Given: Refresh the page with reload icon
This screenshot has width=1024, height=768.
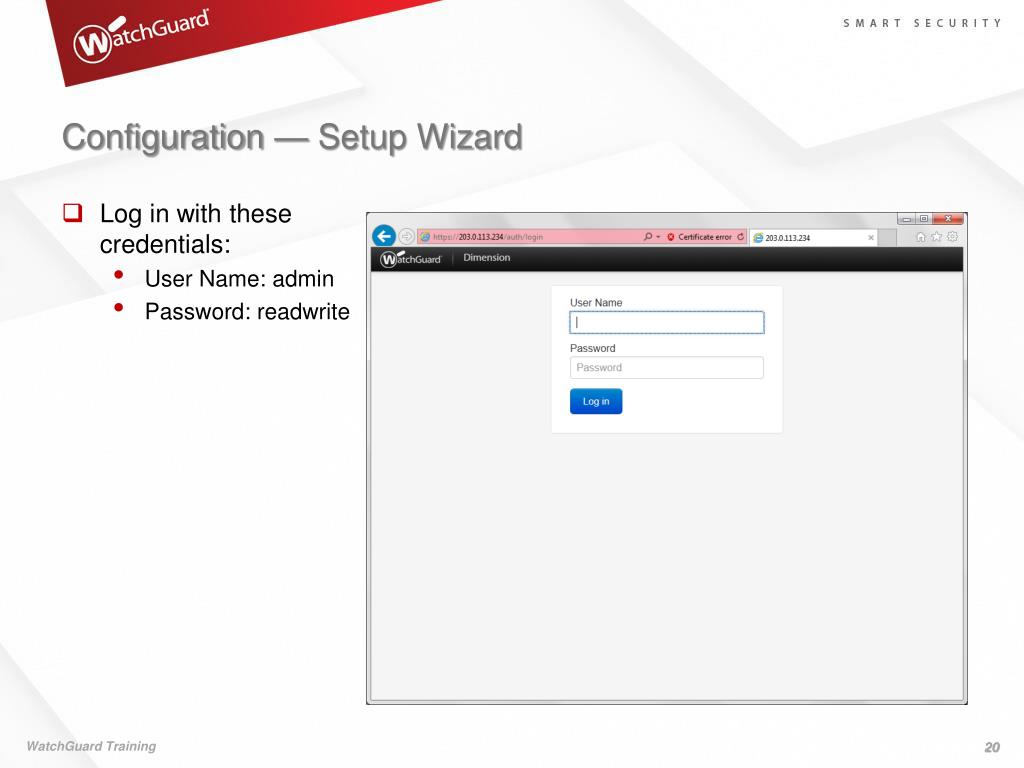Looking at the screenshot, I should (x=741, y=236).
